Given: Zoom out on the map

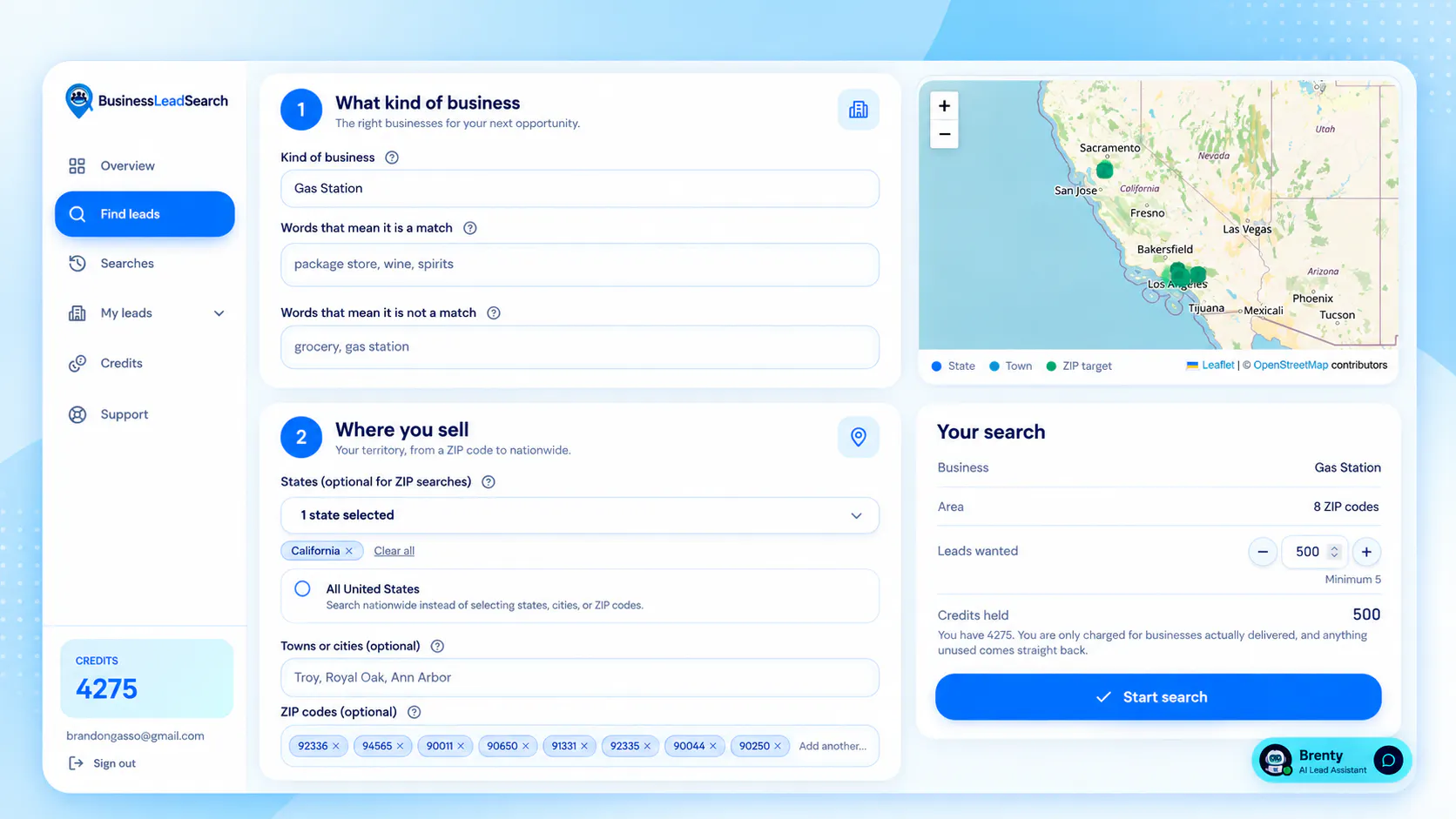Looking at the screenshot, I should pos(944,134).
